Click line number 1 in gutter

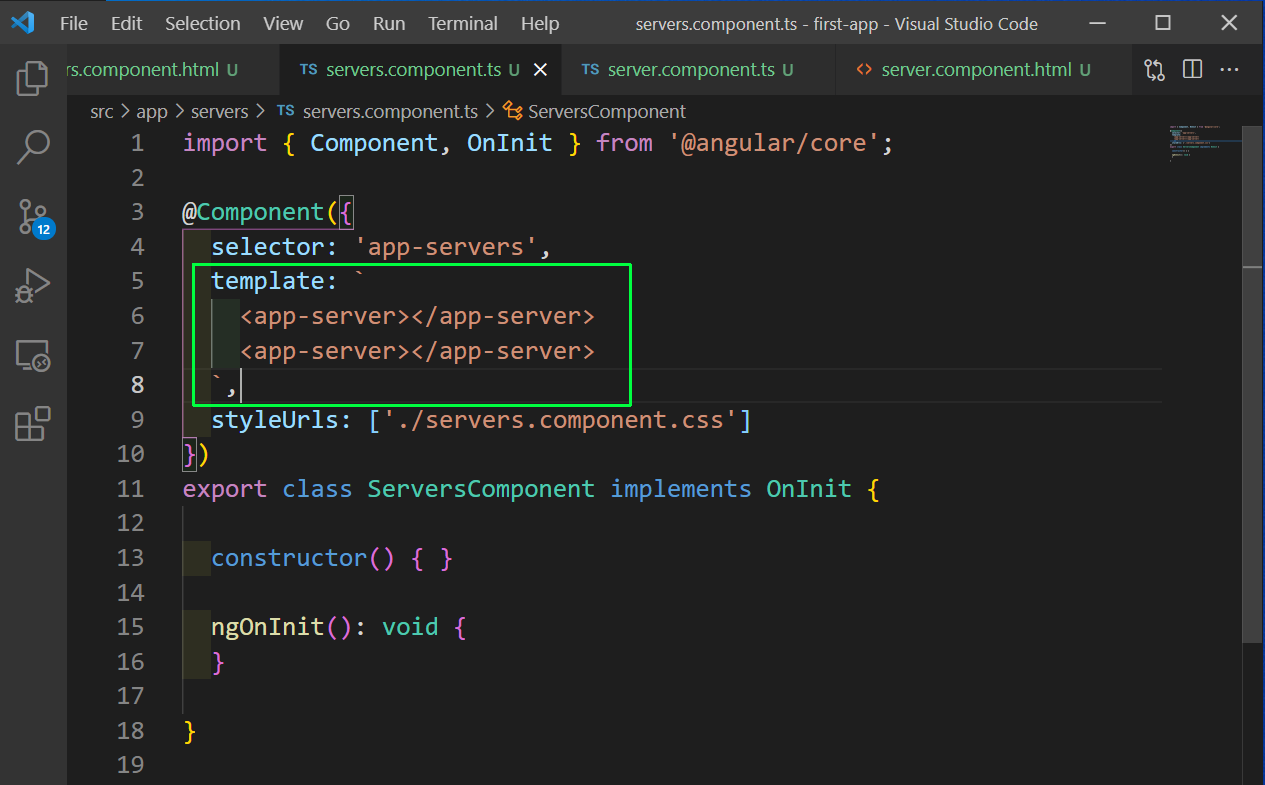[137, 143]
